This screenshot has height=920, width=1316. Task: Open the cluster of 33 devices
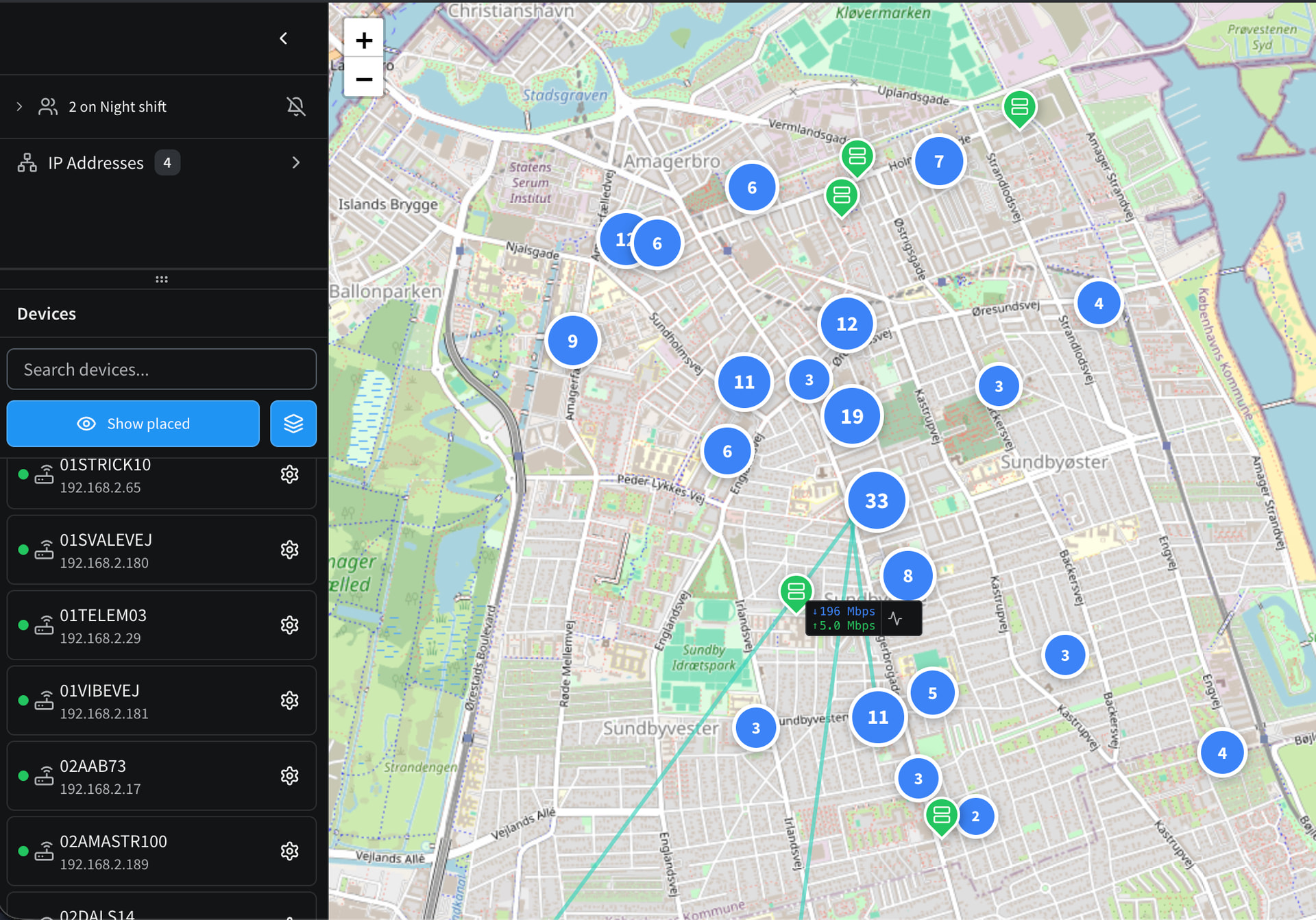pos(877,501)
